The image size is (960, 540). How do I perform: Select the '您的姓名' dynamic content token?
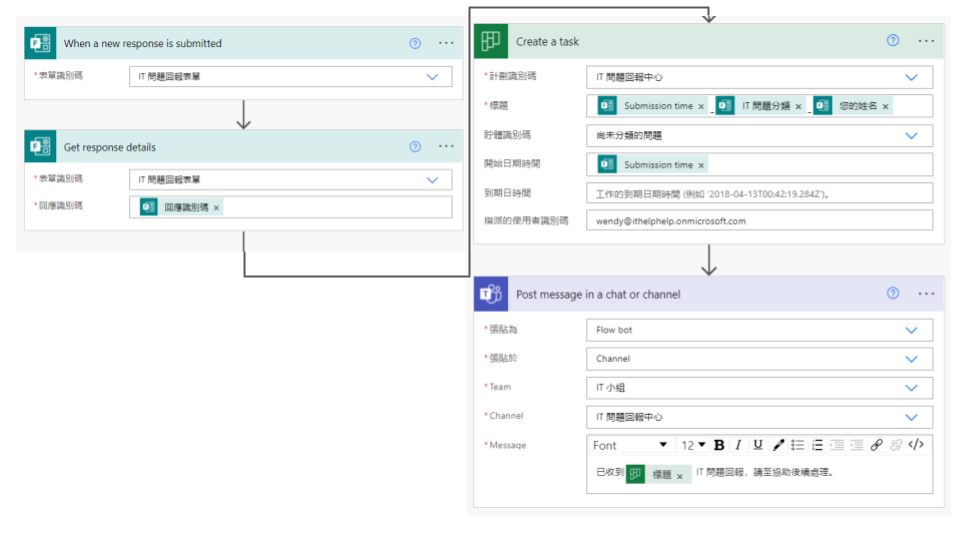tap(852, 106)
